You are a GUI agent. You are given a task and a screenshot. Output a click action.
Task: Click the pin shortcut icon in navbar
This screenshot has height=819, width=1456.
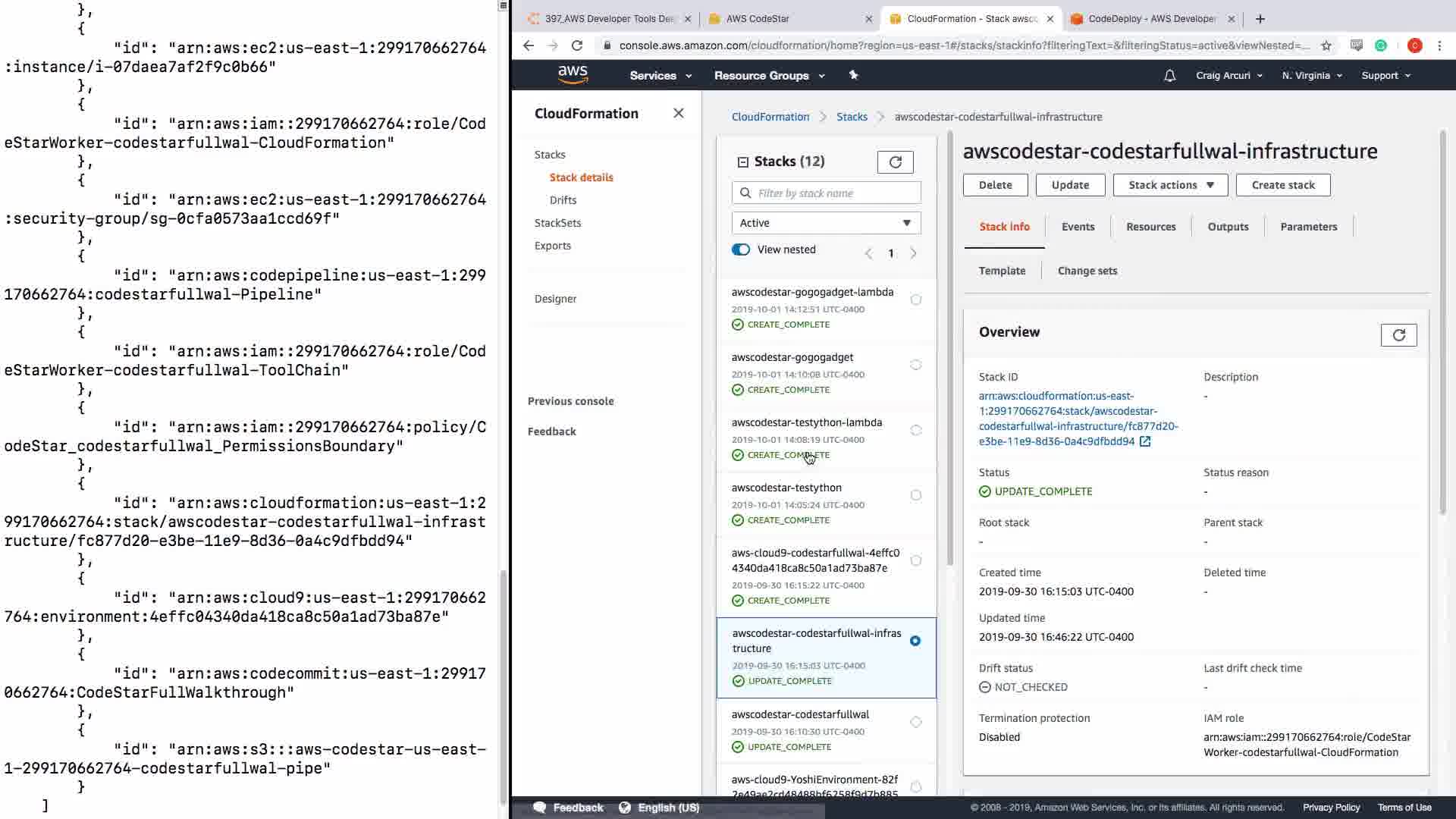point(853,75)
